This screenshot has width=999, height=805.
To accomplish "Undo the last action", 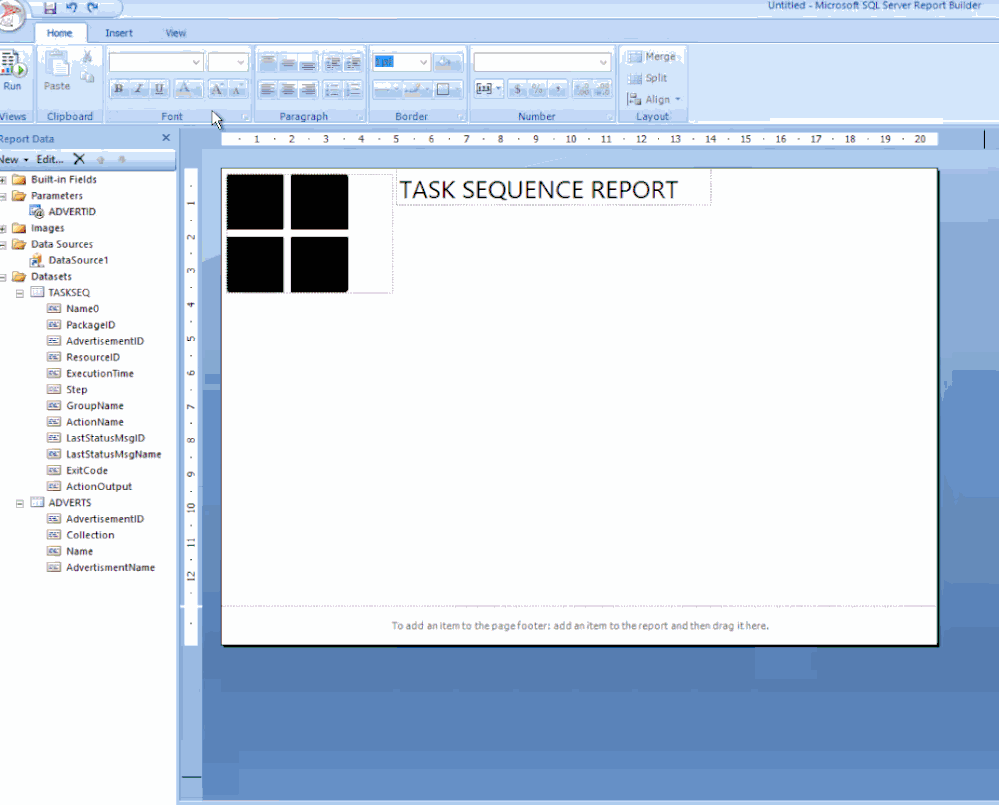I will pos(71,8).
